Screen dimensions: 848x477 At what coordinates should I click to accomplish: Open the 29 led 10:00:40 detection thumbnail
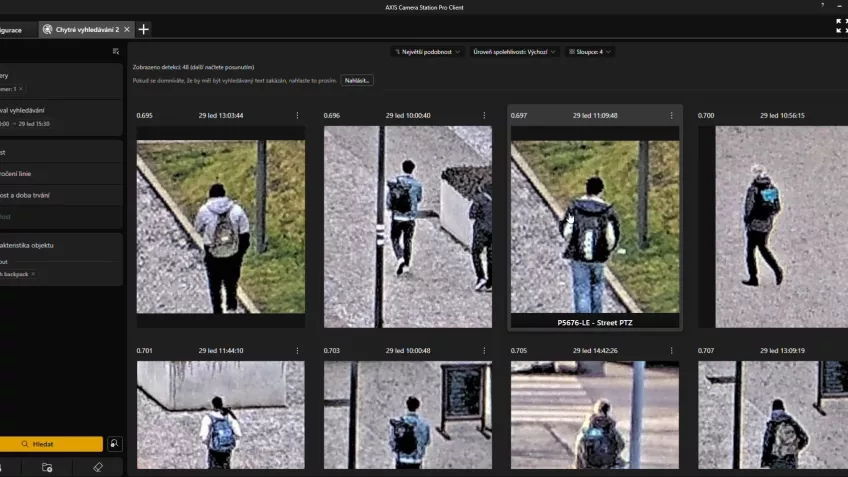click(x=407, y=226)
